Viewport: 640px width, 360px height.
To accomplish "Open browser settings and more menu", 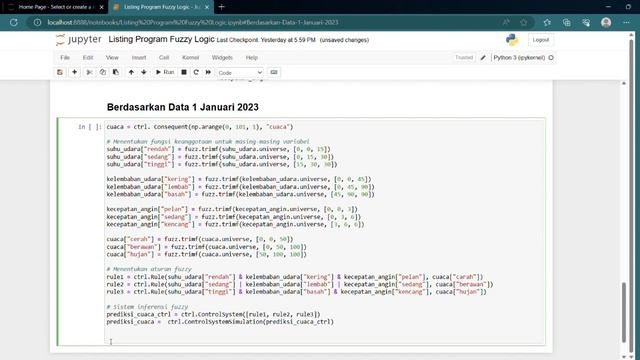I will click(x=626, y=22).
